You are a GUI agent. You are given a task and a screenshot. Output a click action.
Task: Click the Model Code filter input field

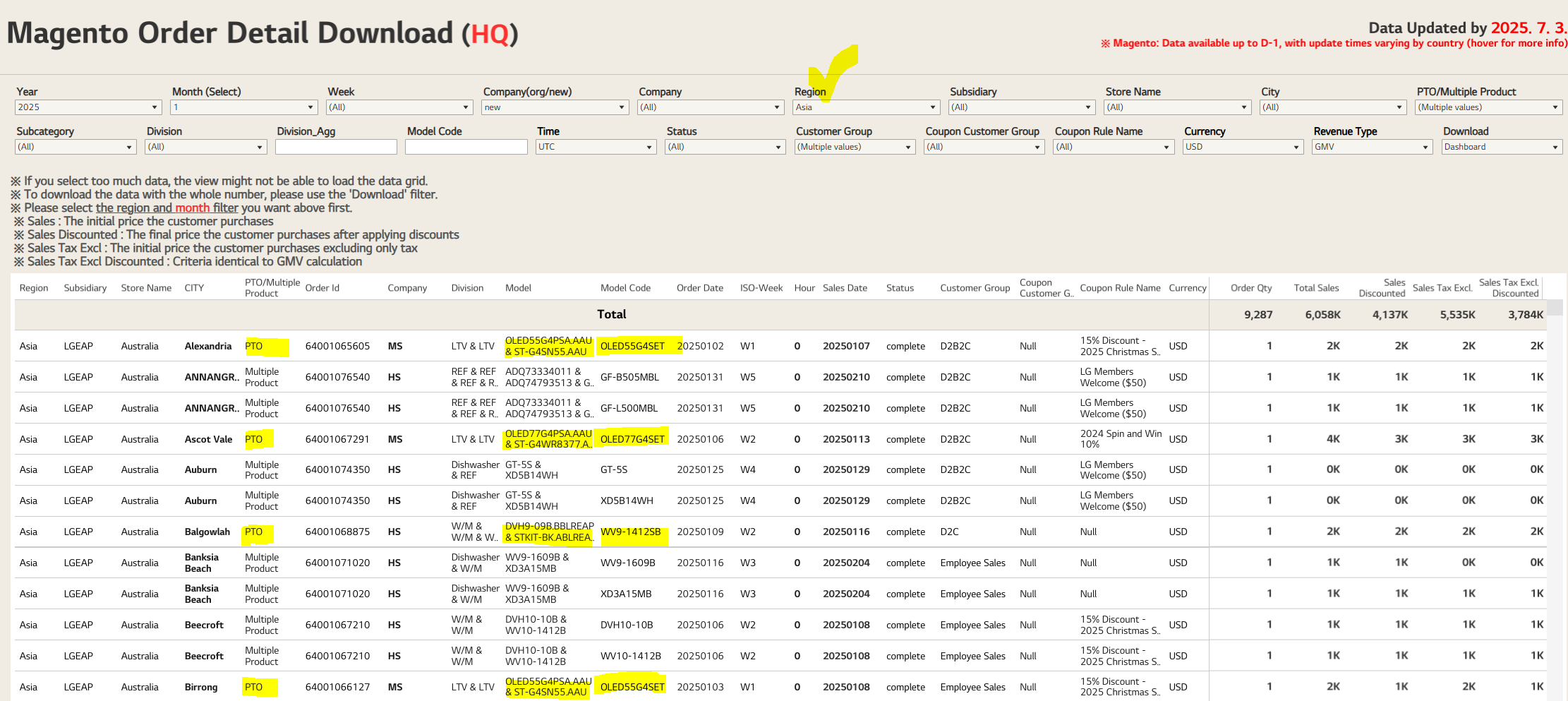click(466, 147)
